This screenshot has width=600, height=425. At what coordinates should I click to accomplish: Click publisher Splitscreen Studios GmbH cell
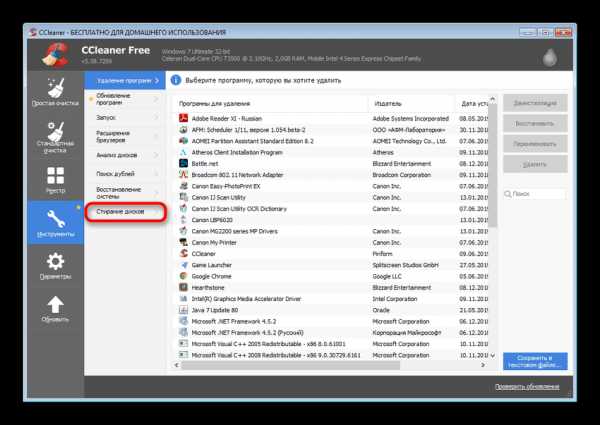[x=406, y=265]
